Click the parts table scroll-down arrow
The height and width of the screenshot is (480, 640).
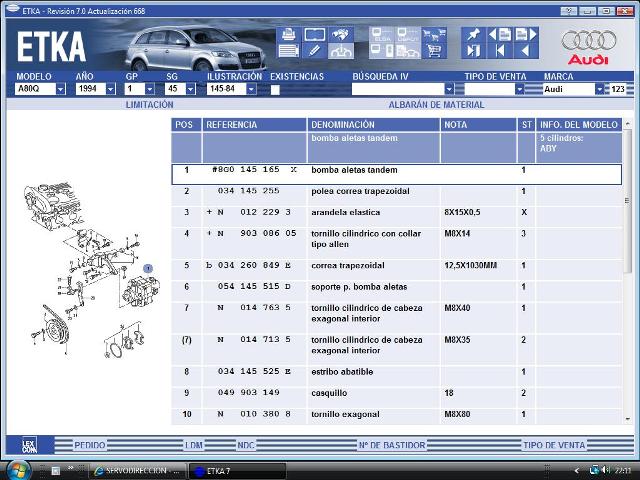pyautogui.click(x=627, y=419)
